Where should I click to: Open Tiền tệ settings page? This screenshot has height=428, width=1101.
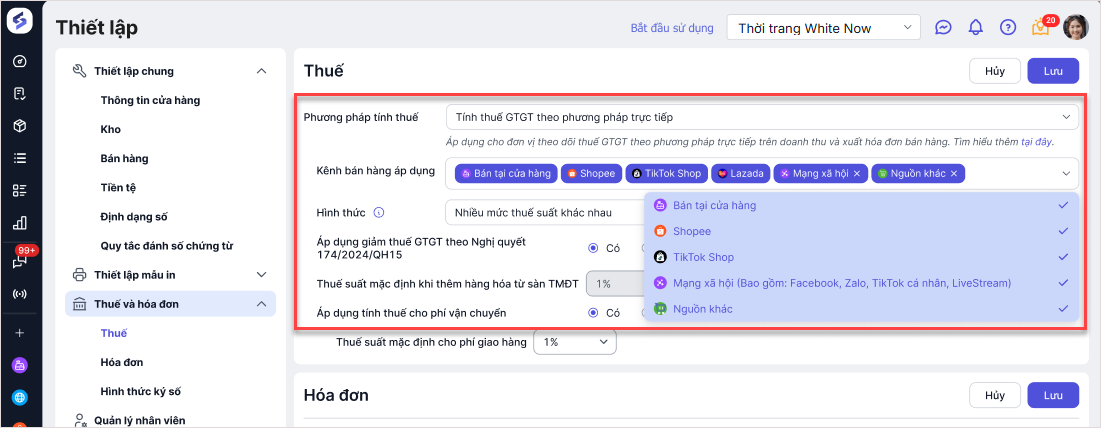[x=118, y=188]
